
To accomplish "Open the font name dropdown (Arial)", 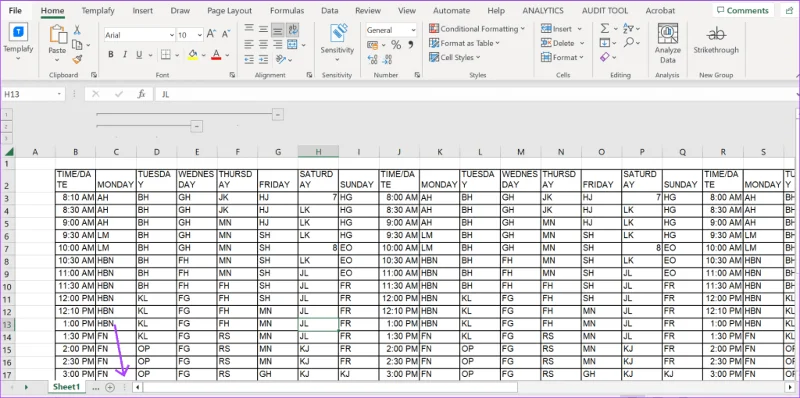I will click(x=172, y=35).
